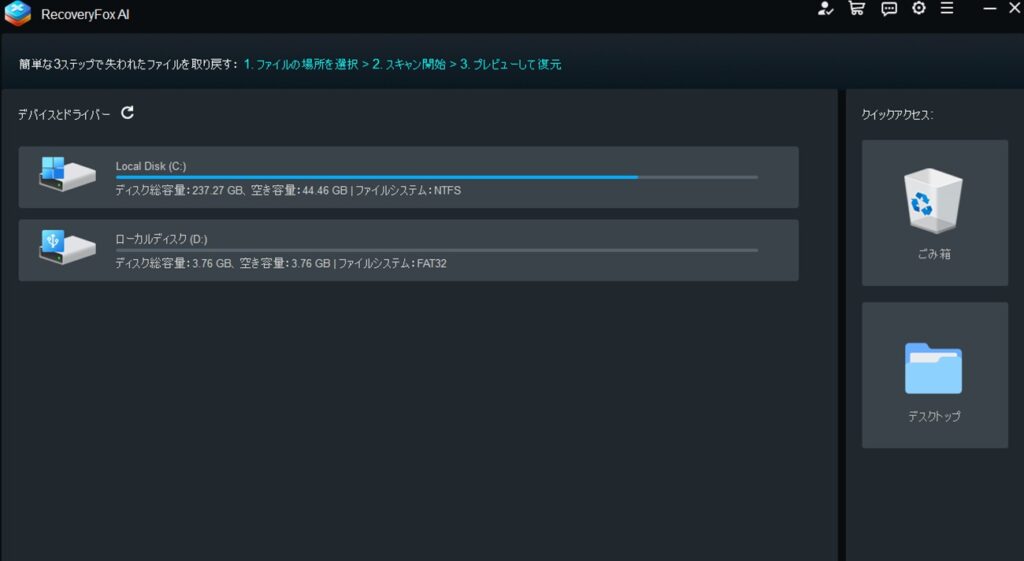The height and width of the screenshot is (561, 1024).
Task: Open the shopping cart purchase icon
Action: pyautogui.click(x=856, y=9)
